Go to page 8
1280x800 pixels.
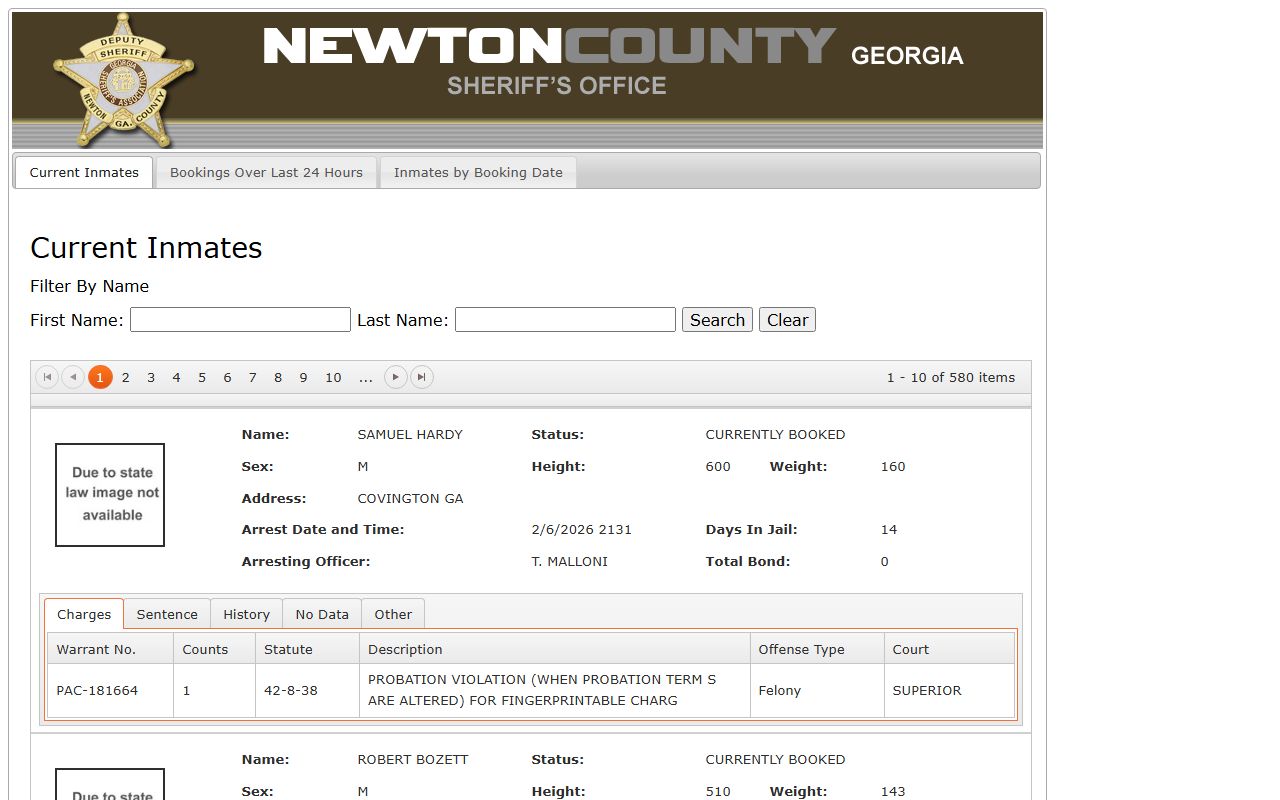pos(278,377)
